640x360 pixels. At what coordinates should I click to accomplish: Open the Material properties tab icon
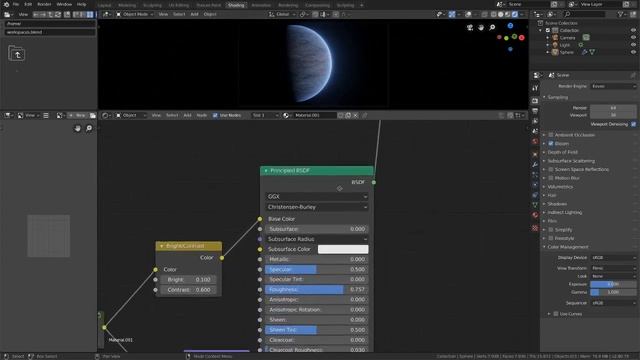click(x=535, y=215)
